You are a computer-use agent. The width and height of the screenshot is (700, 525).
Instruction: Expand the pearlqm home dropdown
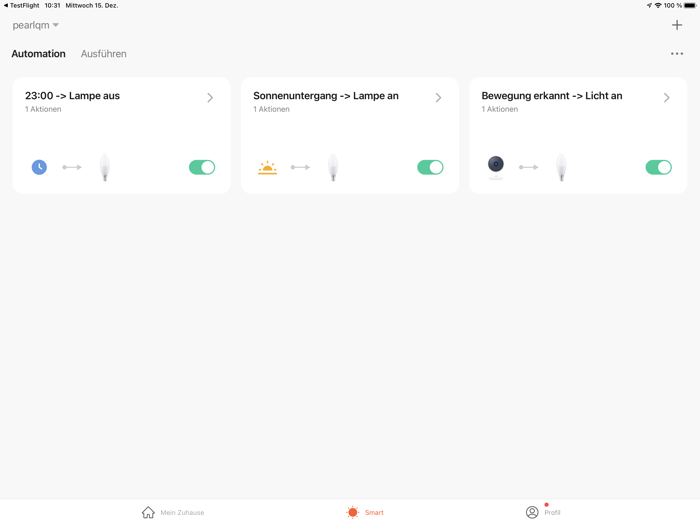coord(35,25)
